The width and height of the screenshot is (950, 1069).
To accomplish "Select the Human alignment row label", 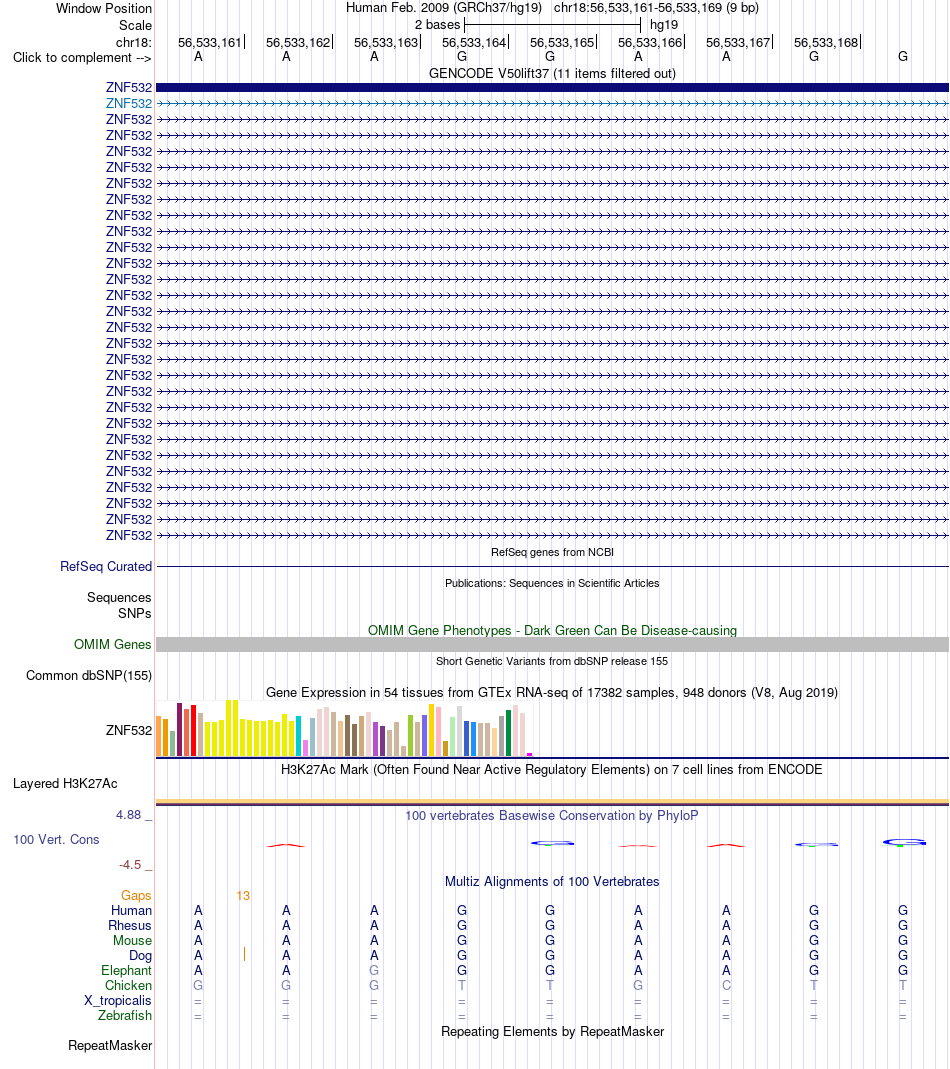I will (131, 911).
